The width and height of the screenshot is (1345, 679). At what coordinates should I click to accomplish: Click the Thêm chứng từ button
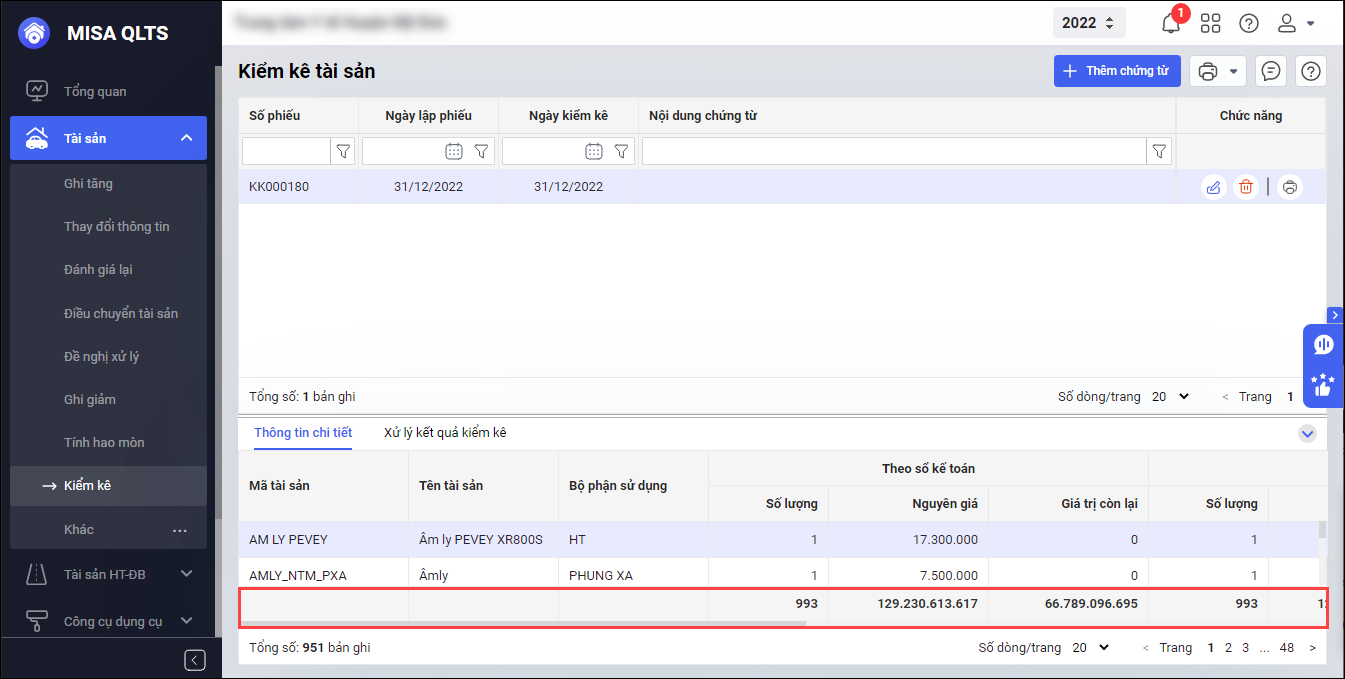click(1117, 71)
